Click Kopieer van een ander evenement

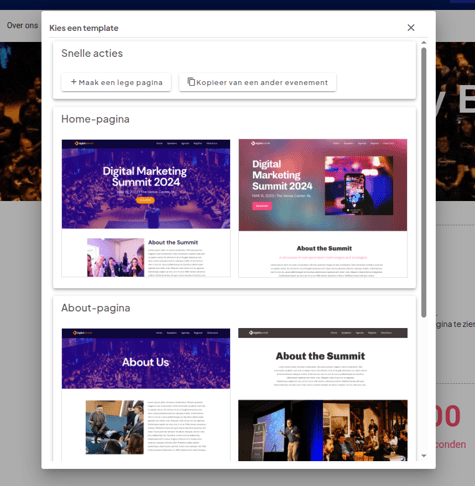(x=257, y=82)
